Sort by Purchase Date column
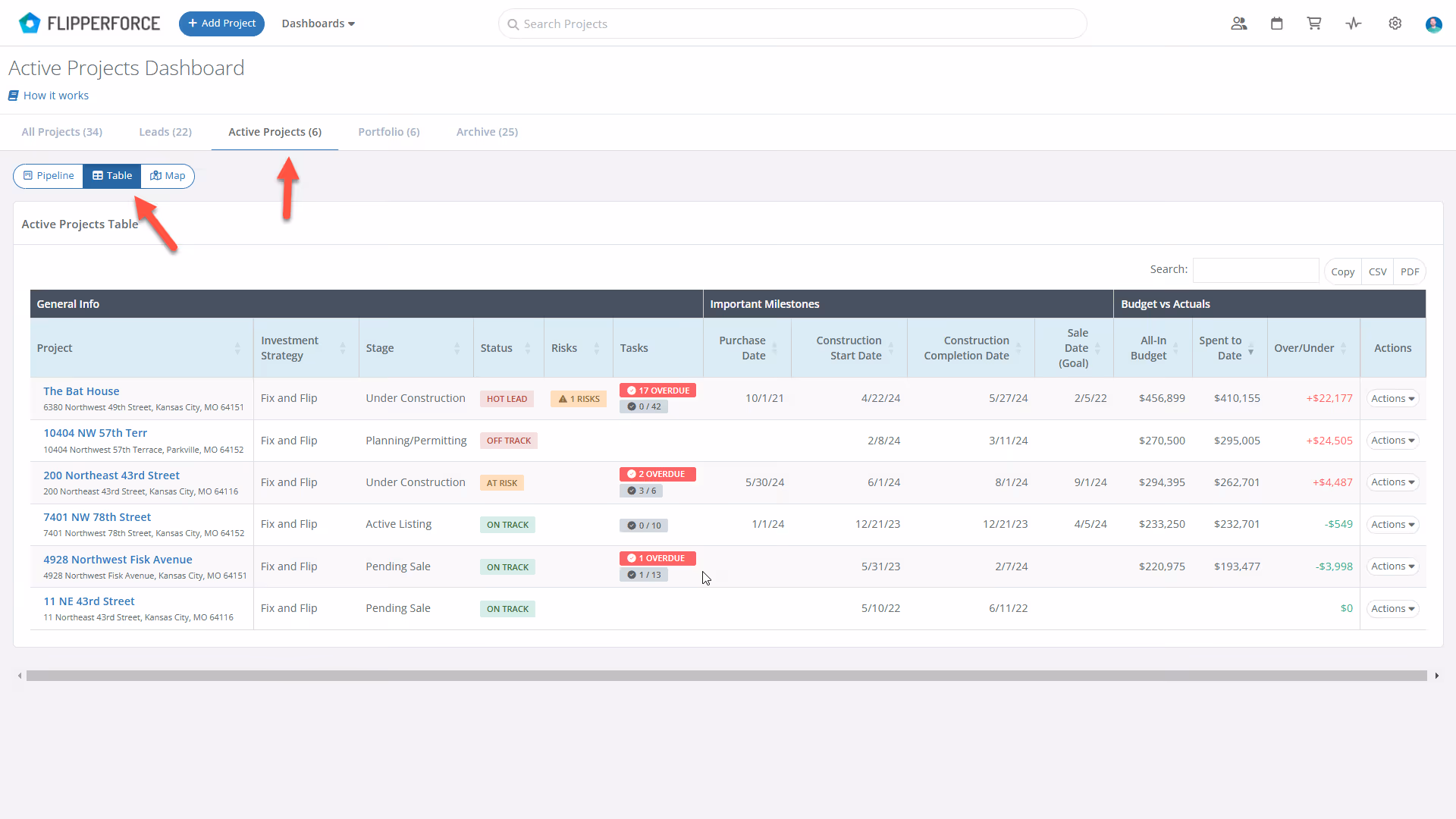 (747, 348)
